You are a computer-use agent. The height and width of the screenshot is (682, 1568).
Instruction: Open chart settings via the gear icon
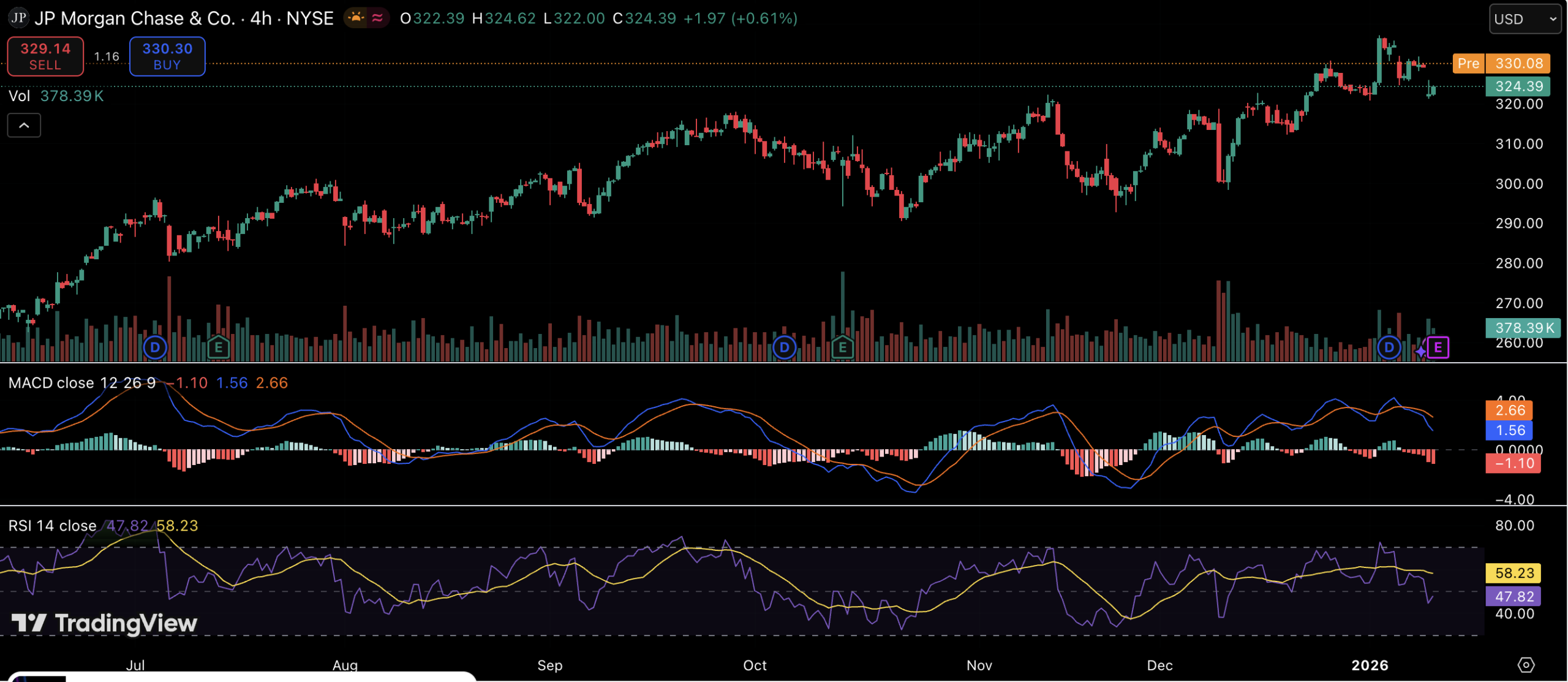pyautogui.click(x=1527, y=665)
